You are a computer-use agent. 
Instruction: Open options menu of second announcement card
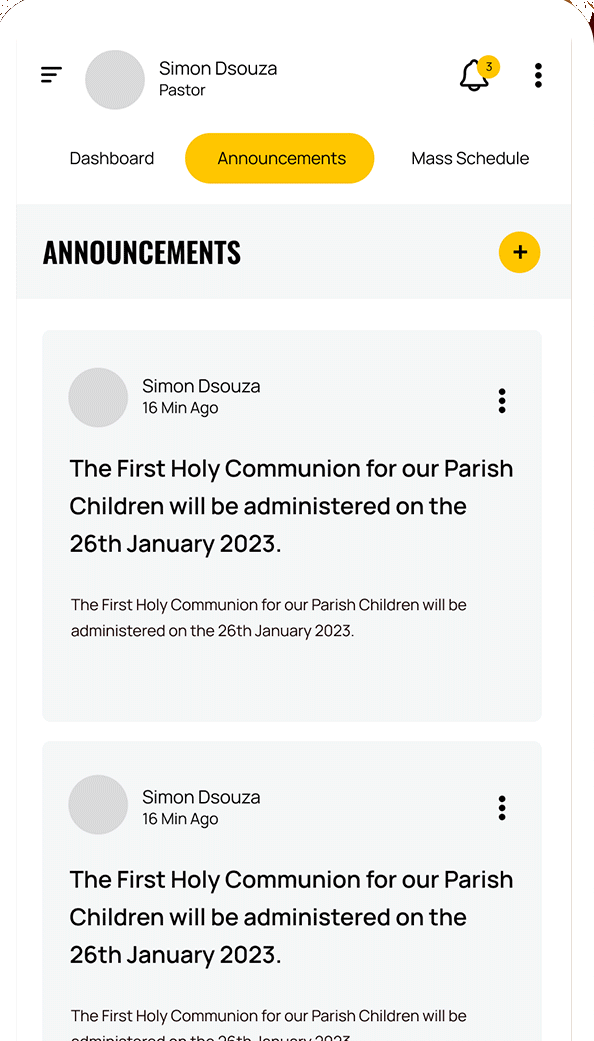[502, 808]
